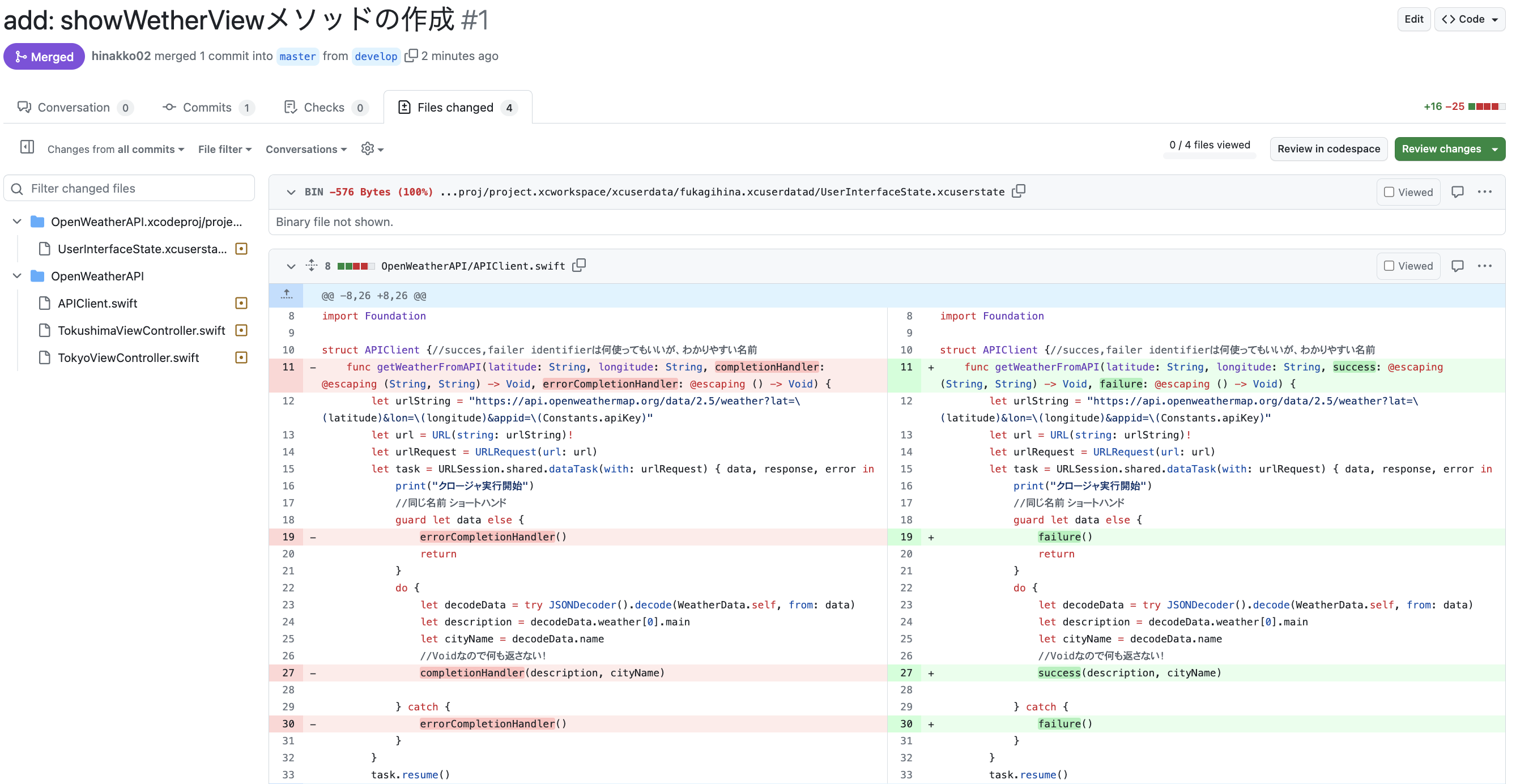Open the pull request in a codespace
The width and height of the screenshot is (1516, 784).
[1328, 148]
